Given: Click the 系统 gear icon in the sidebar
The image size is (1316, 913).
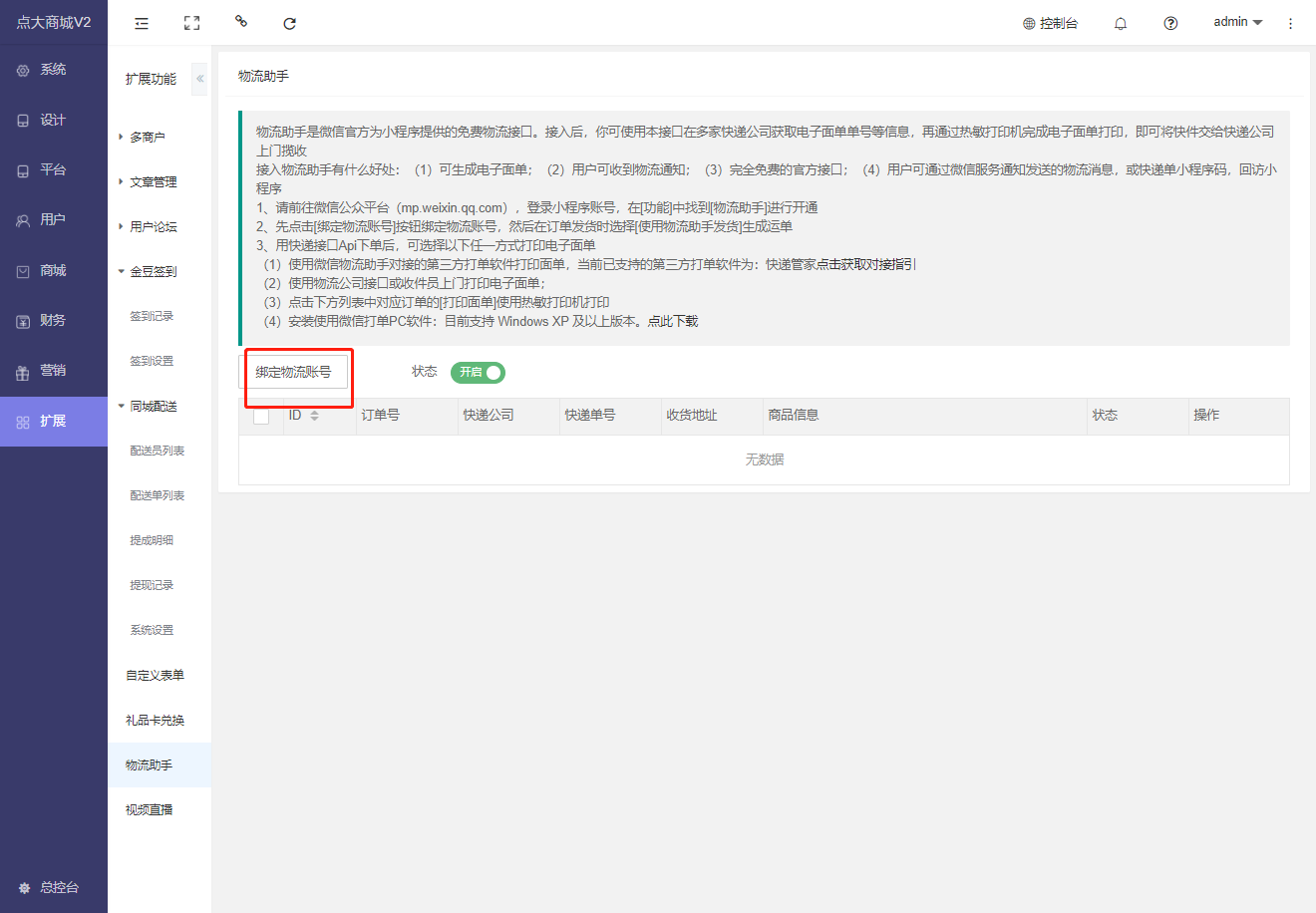Looking at the screenshot, I should (23, 70).
